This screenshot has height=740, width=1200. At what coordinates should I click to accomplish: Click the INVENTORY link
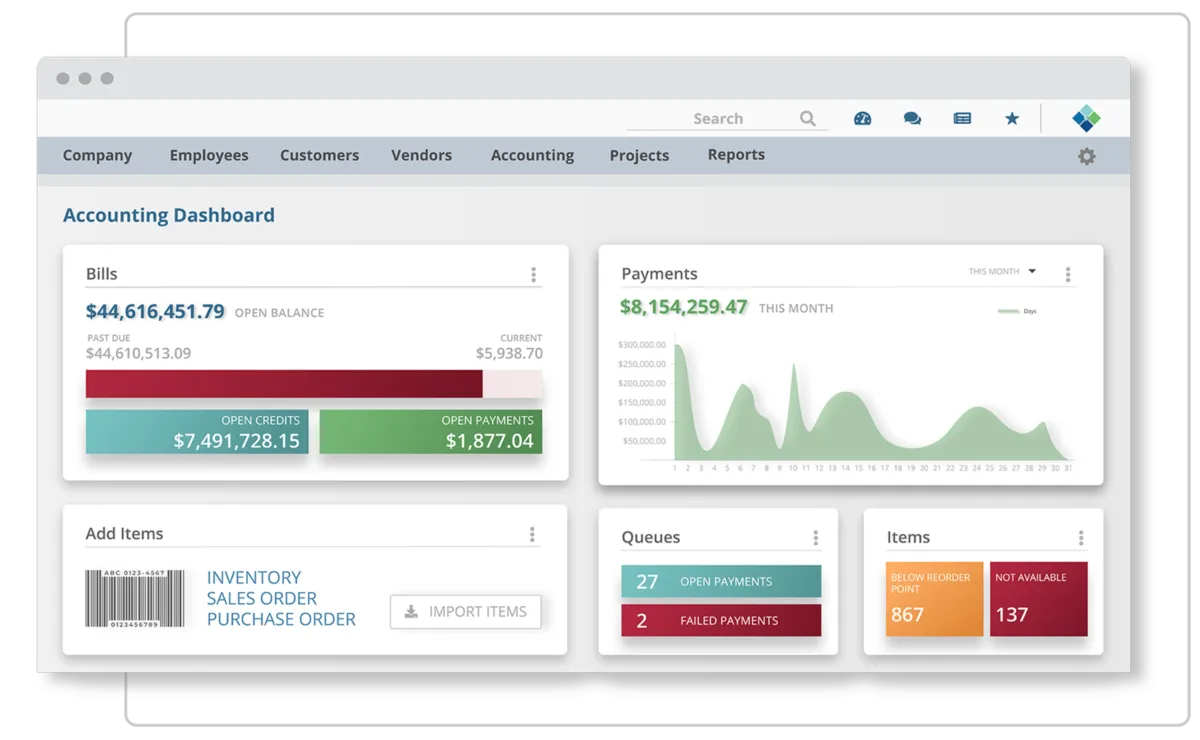[x=254, y=578]
